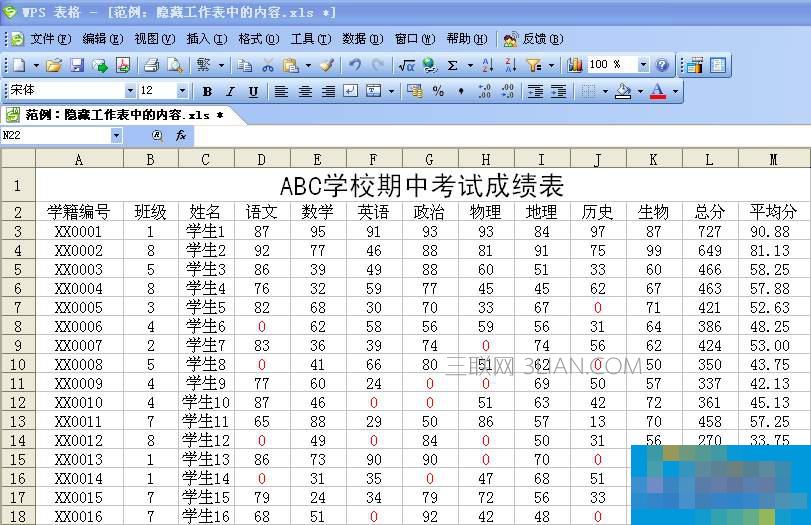
Task: Apply percent style with the % icon
Action: click(x=438, y=91)
